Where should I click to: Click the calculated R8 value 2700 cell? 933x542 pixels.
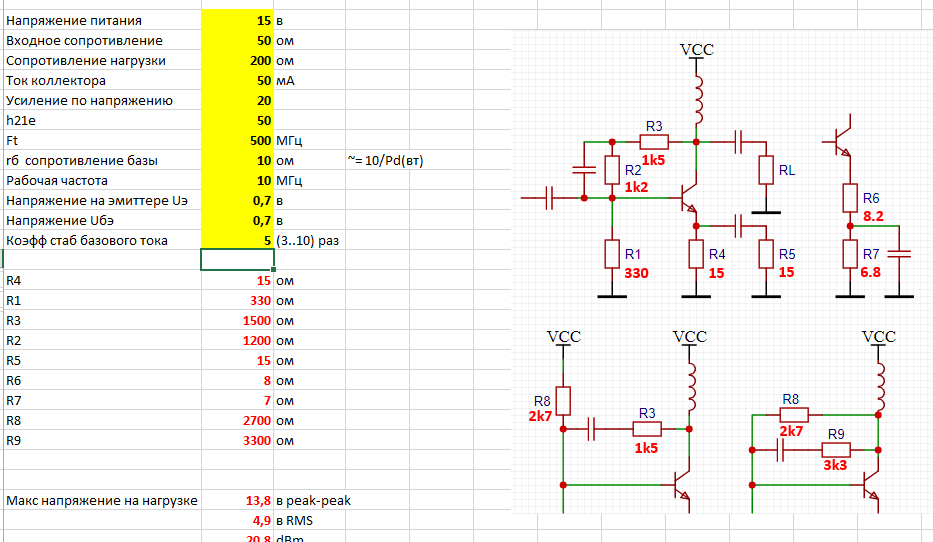[237, 420]
